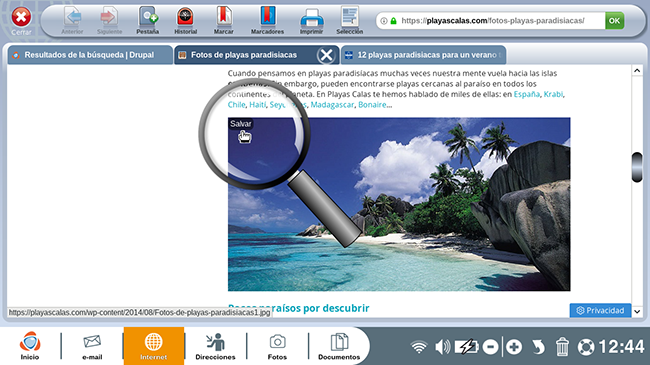Open help with the lifebuoy icon
650x365 pixels.
point(586,347)
